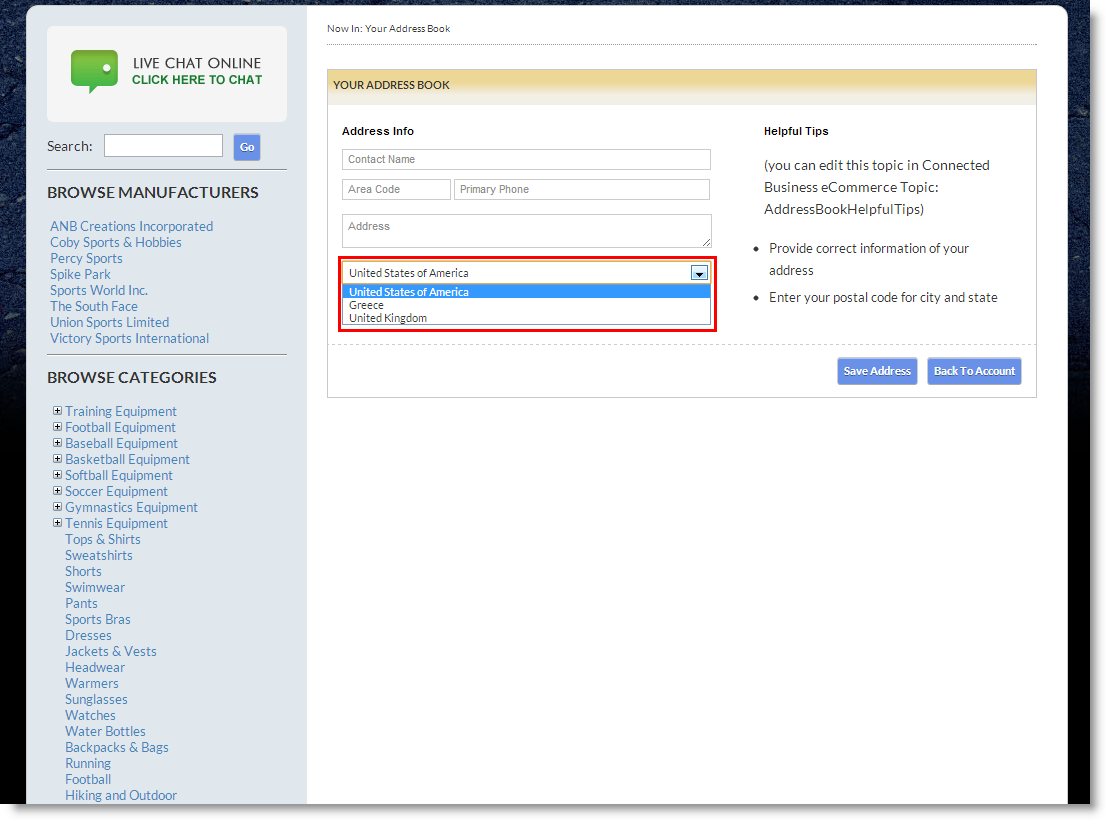Click the Area Code input field
Viewport: 1106px width, 820px height.
click(x=396, y=190)
